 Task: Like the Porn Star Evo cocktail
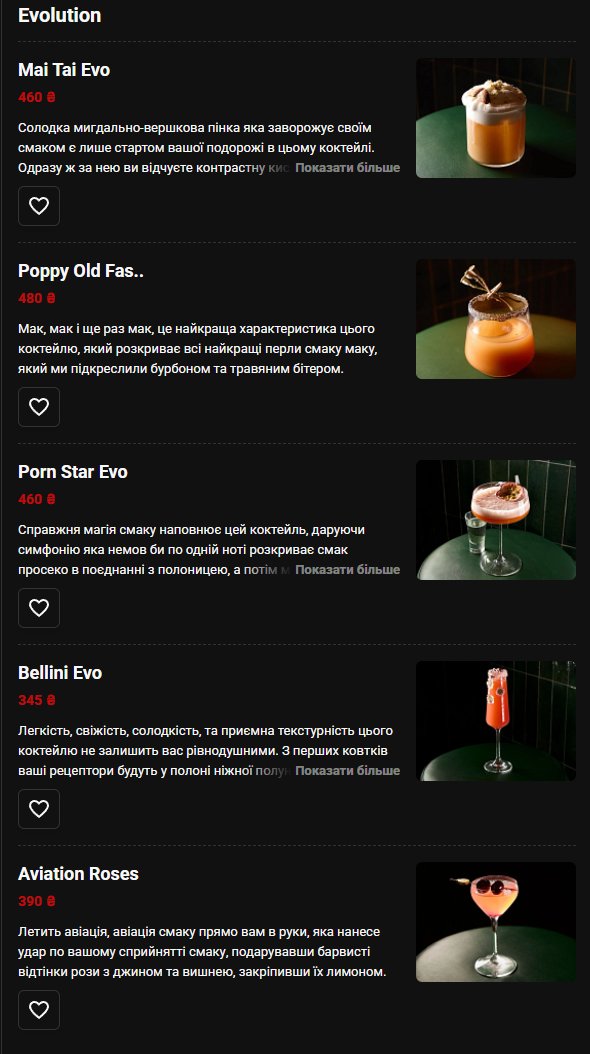39,608
